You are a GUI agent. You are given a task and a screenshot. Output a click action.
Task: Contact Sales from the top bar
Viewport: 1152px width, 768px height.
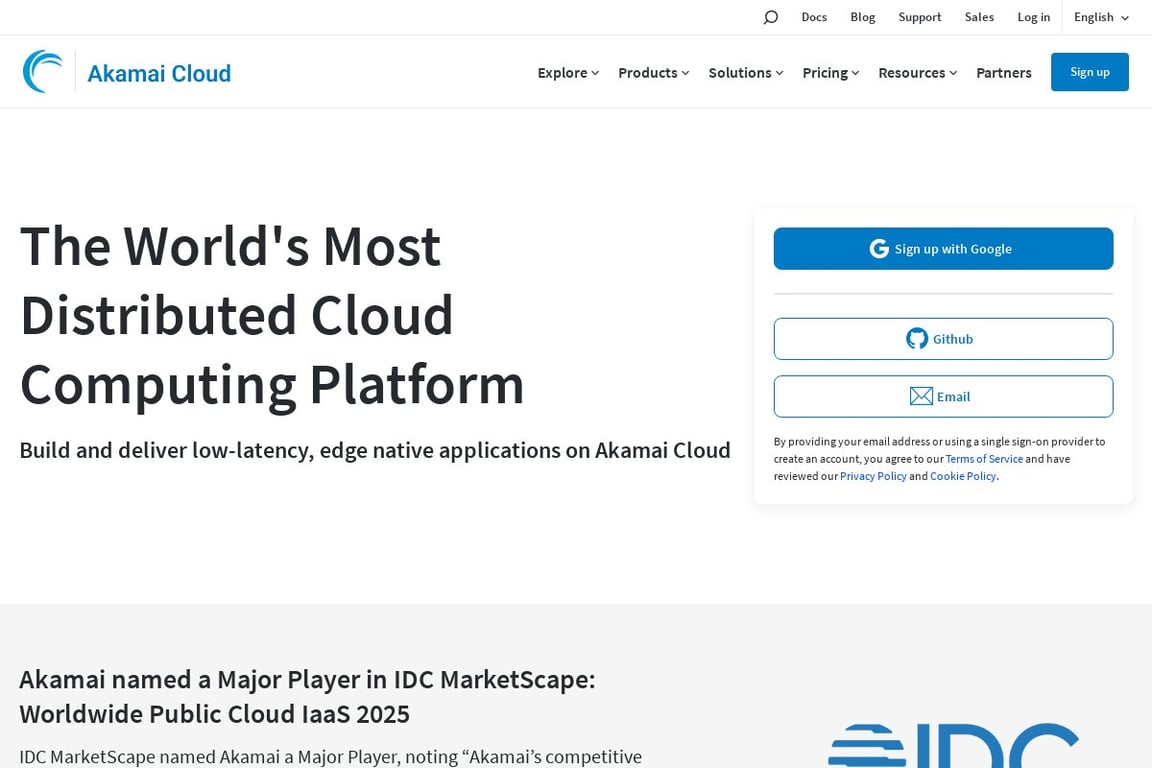click(979, 17)
